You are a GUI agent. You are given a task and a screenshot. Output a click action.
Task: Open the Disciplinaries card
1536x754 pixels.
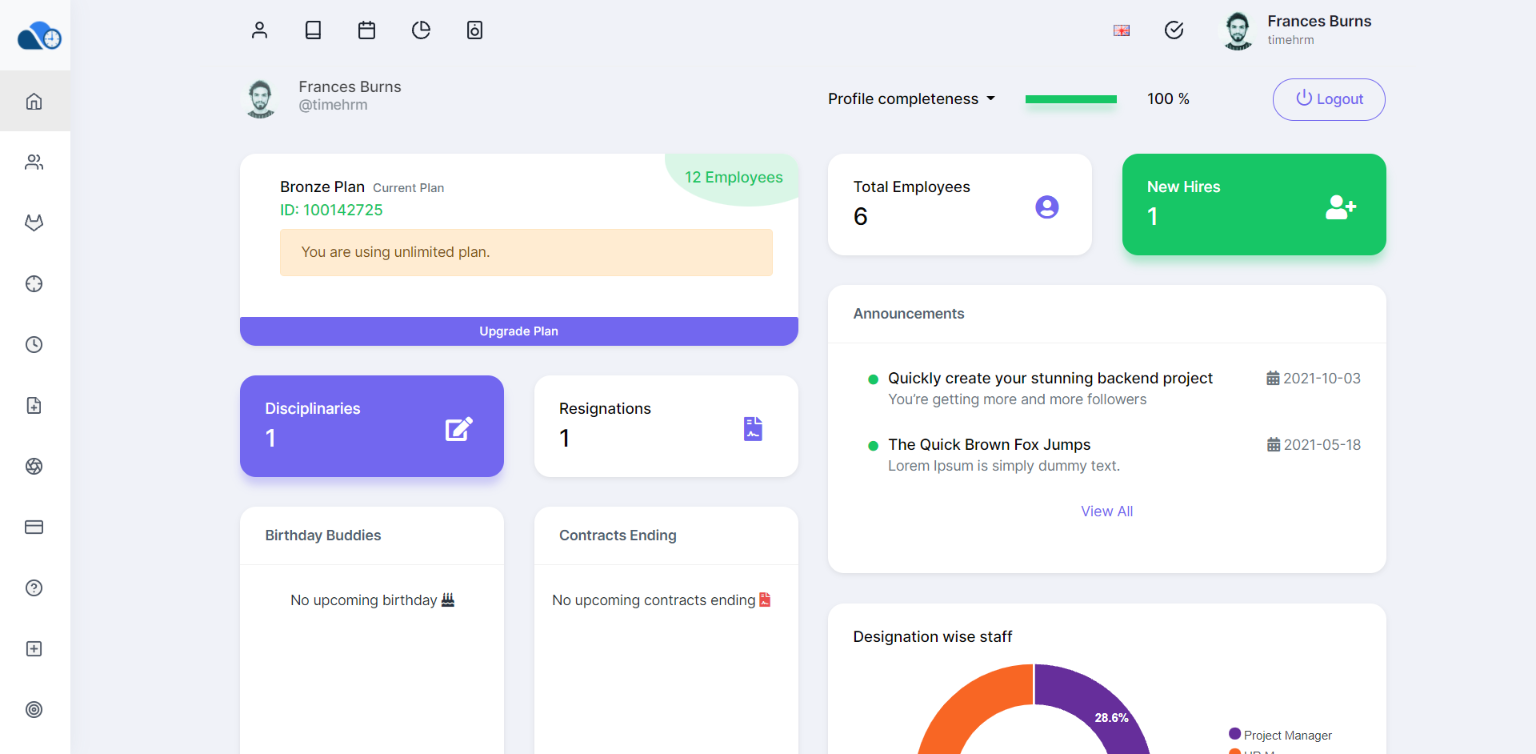click(372, 425)
